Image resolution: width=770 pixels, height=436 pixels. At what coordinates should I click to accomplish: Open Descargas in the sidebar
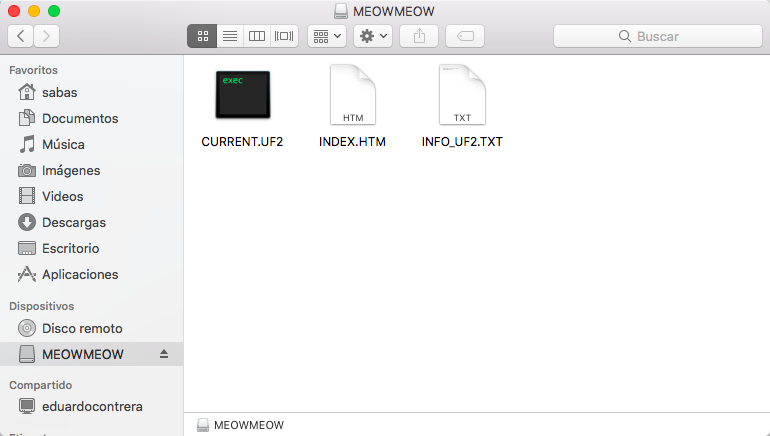point(91,222)
